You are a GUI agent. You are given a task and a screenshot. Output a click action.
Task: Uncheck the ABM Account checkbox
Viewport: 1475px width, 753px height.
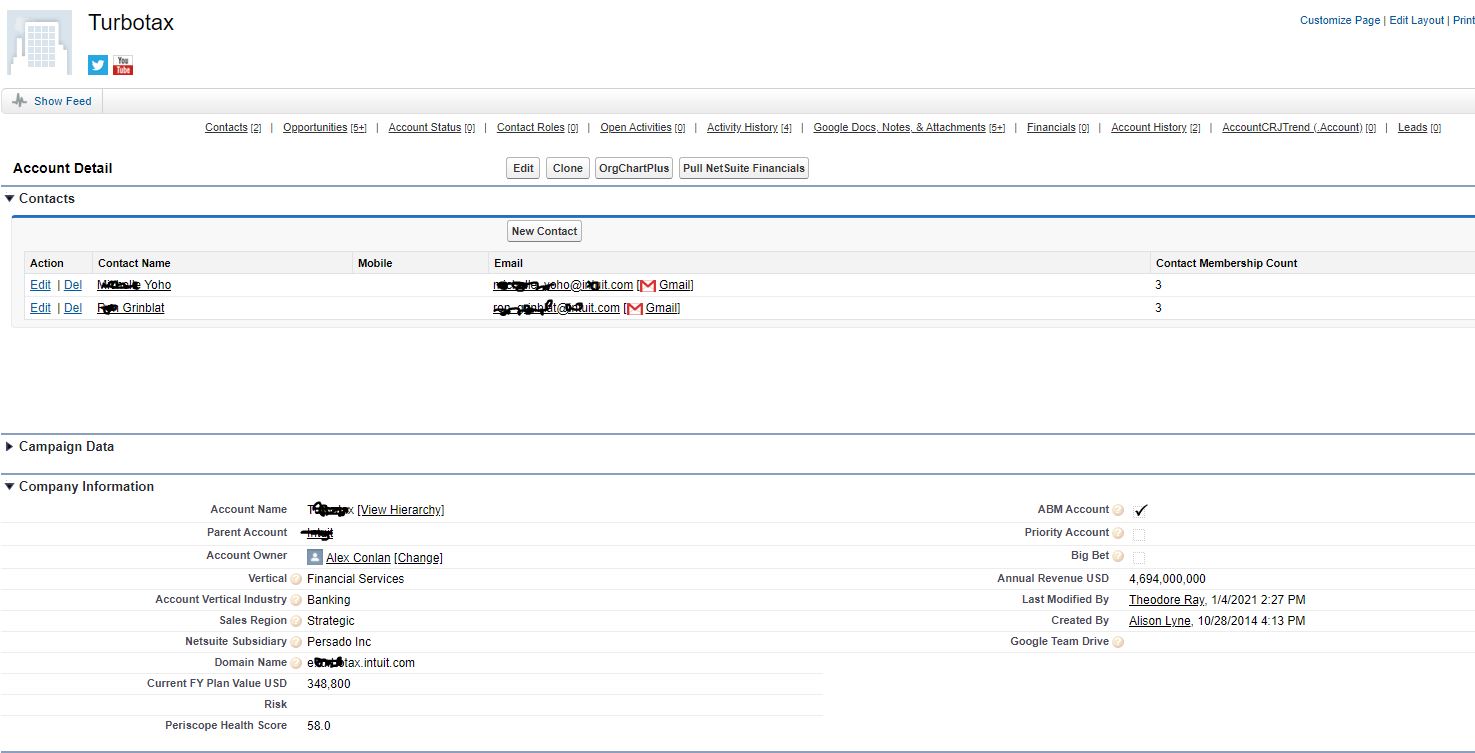pyautogui.click(x=1140, y=510)
